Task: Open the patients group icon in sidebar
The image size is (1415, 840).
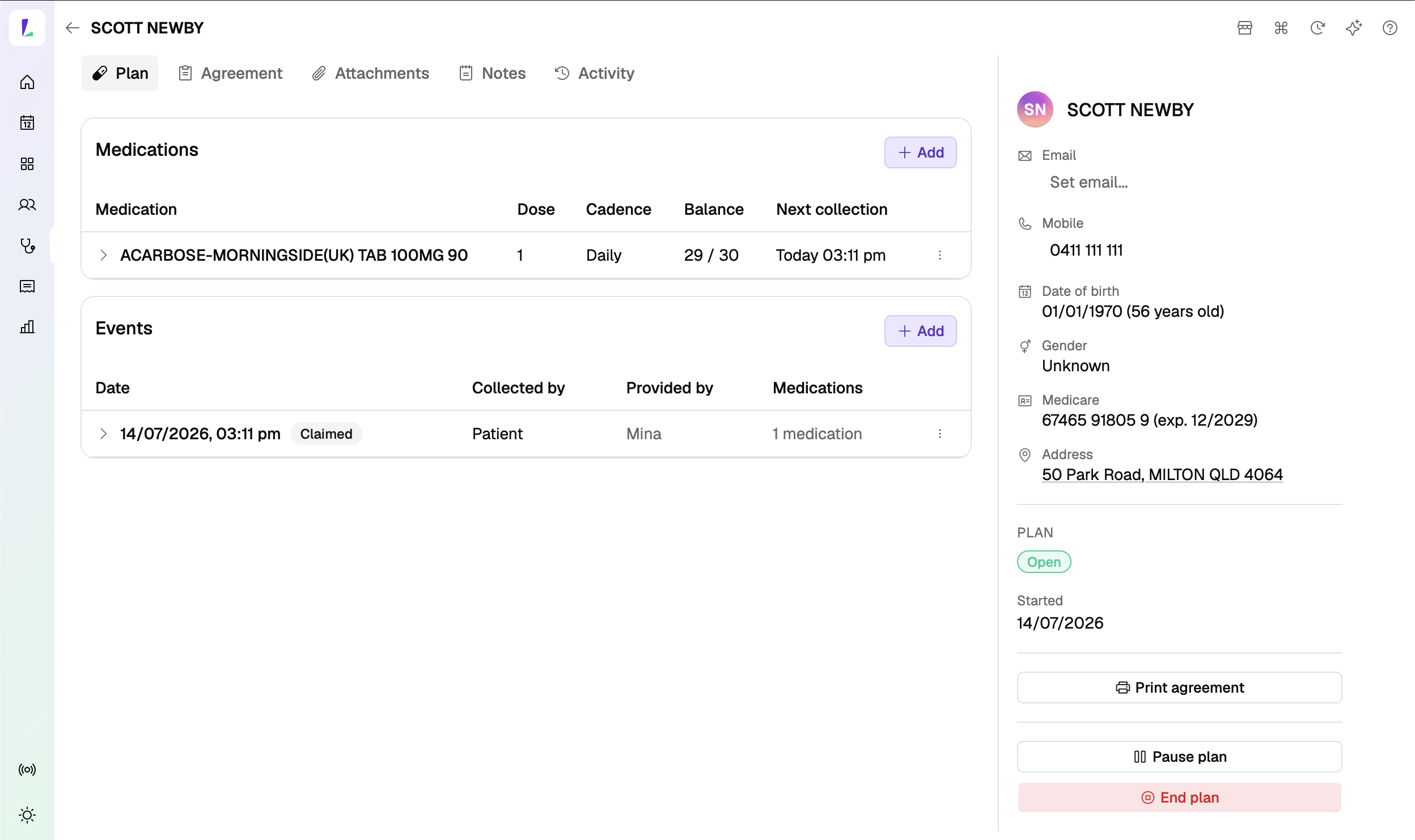Action: tap(27, 205)
